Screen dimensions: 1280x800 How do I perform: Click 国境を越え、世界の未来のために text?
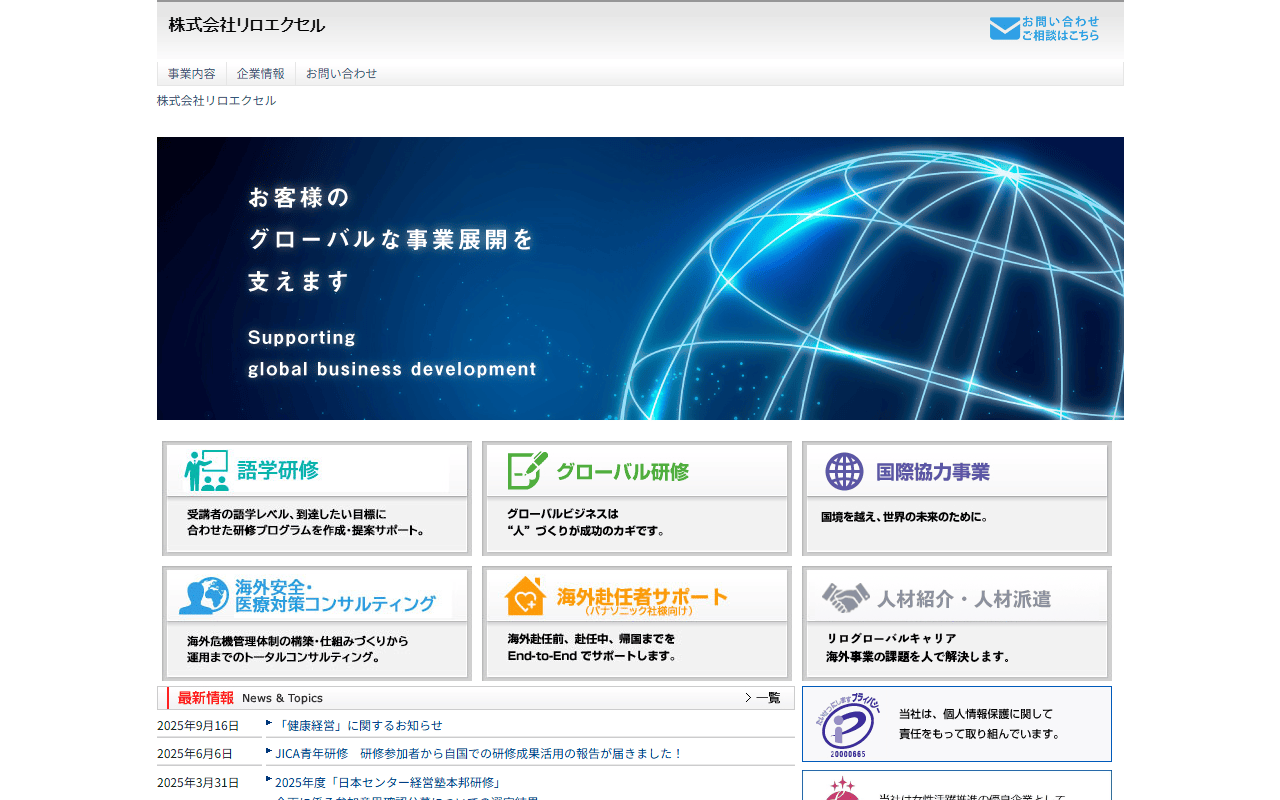click(905, 517)
